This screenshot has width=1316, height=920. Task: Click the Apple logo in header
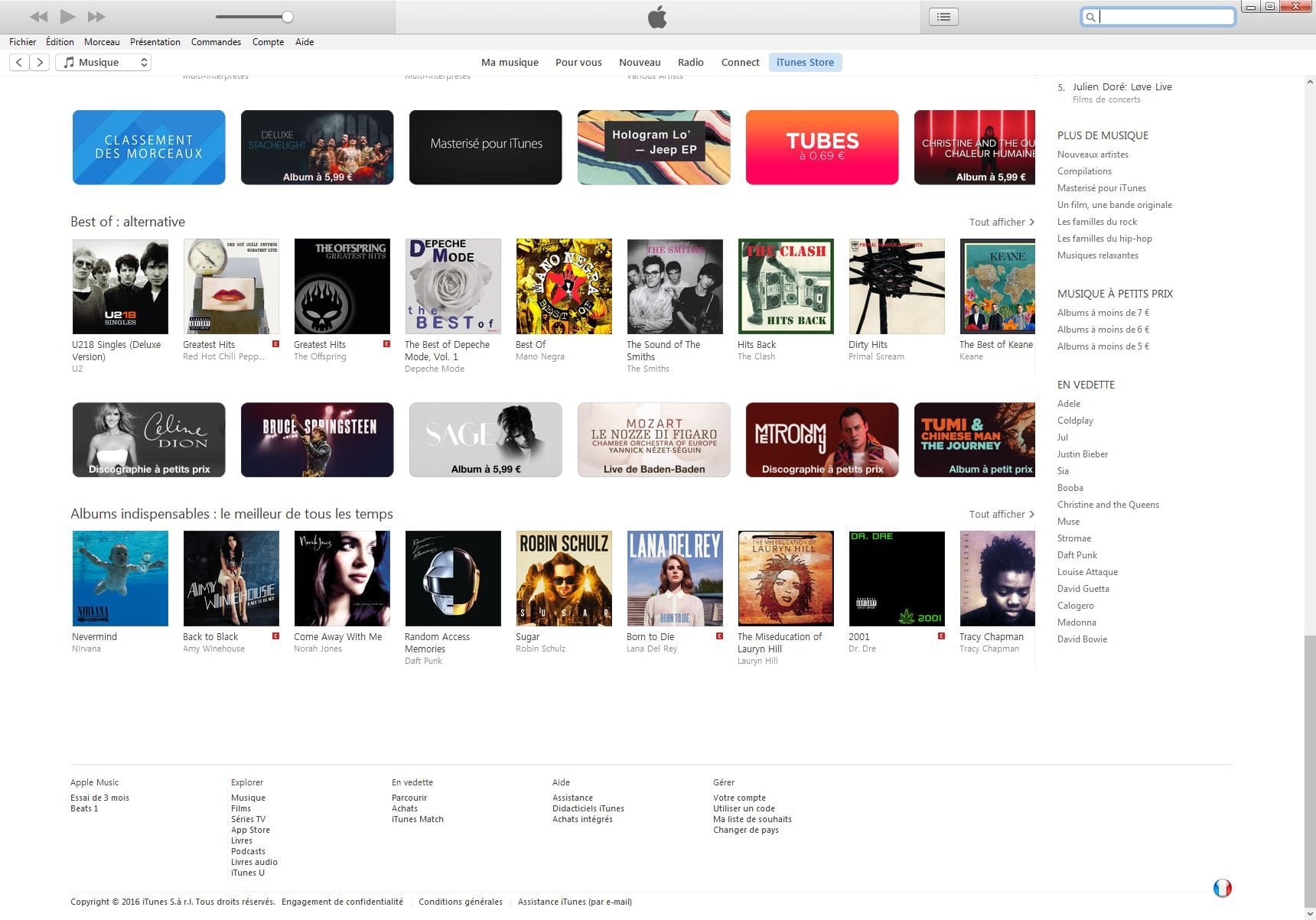coord(657,17)
